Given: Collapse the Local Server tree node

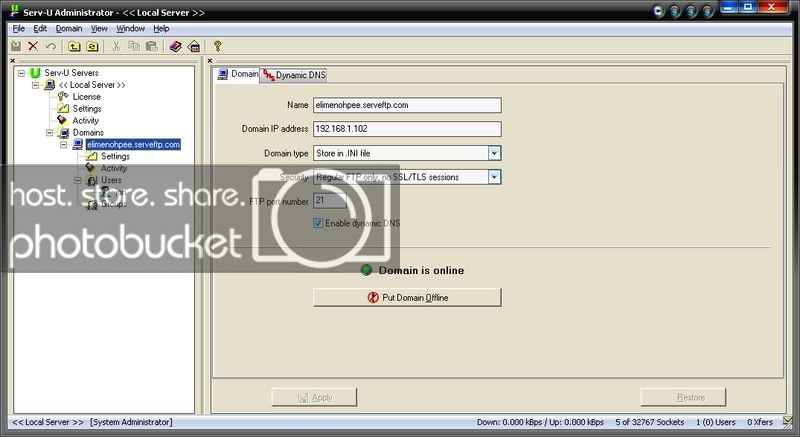Looking at the screenshot, I should [x=36, y=85].
